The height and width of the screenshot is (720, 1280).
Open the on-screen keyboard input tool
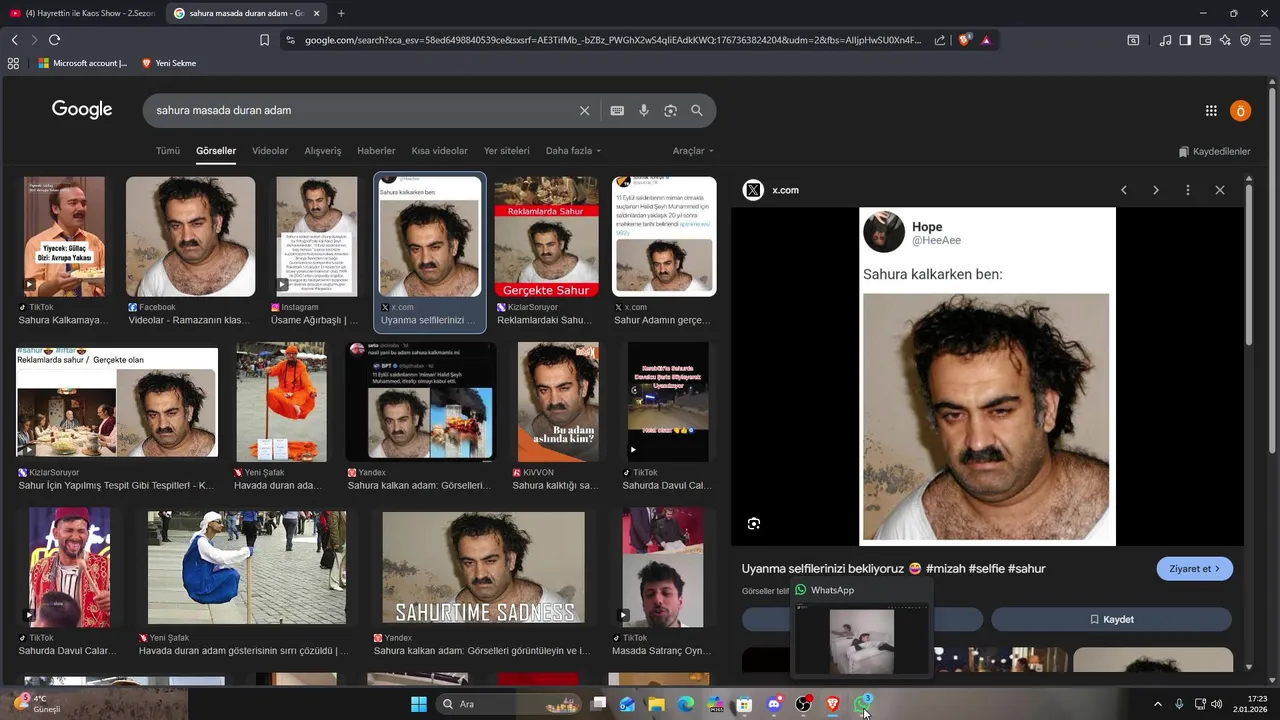pos(617,110)
